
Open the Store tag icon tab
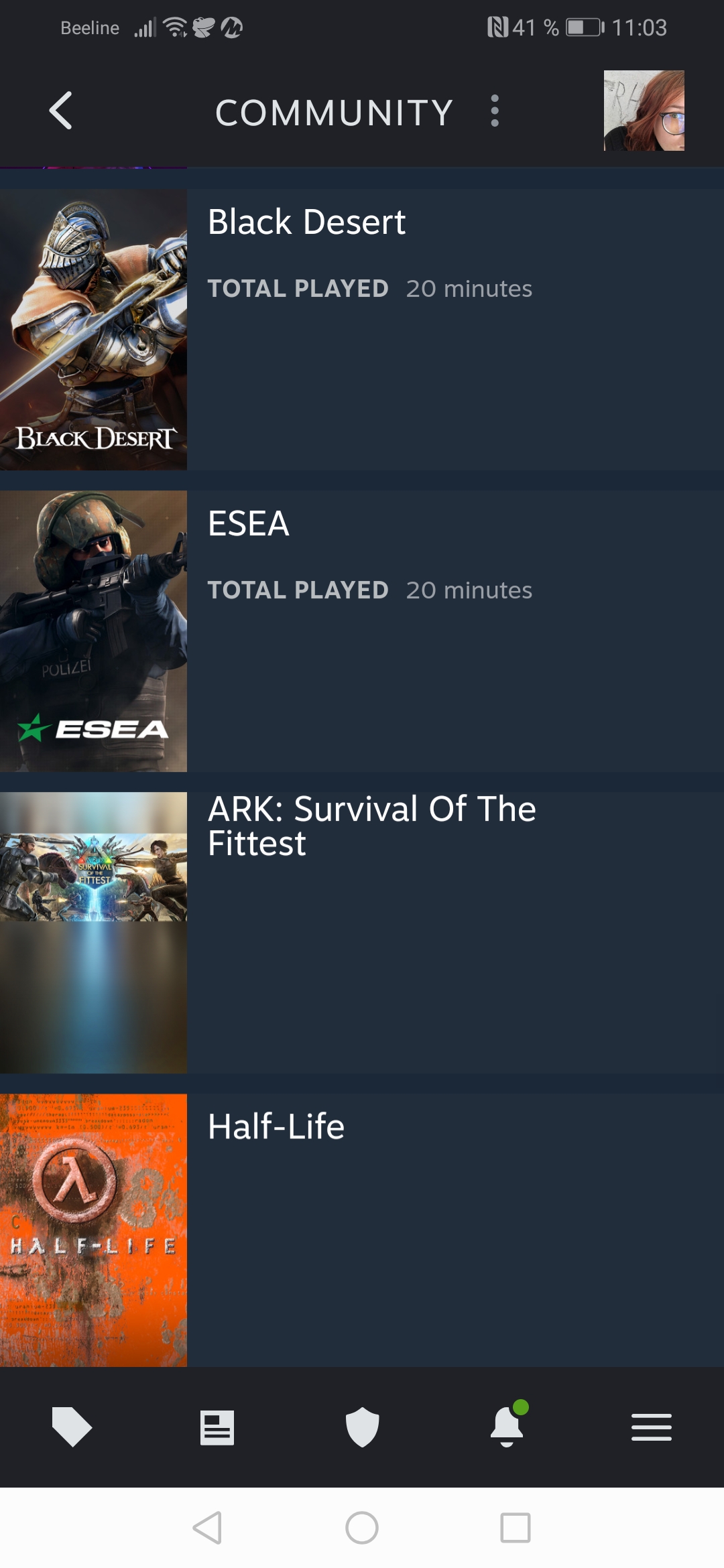tap(72, 1427)
